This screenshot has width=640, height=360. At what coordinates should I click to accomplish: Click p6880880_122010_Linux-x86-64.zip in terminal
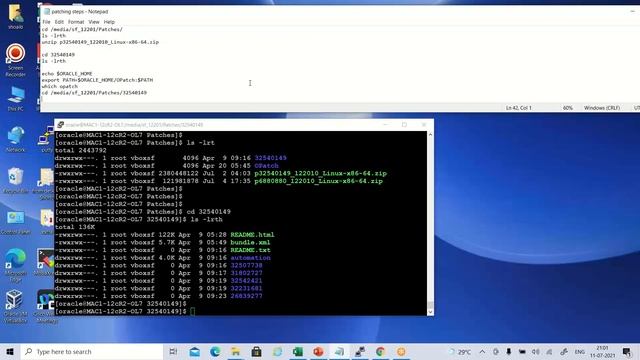[x=318, y=181]
